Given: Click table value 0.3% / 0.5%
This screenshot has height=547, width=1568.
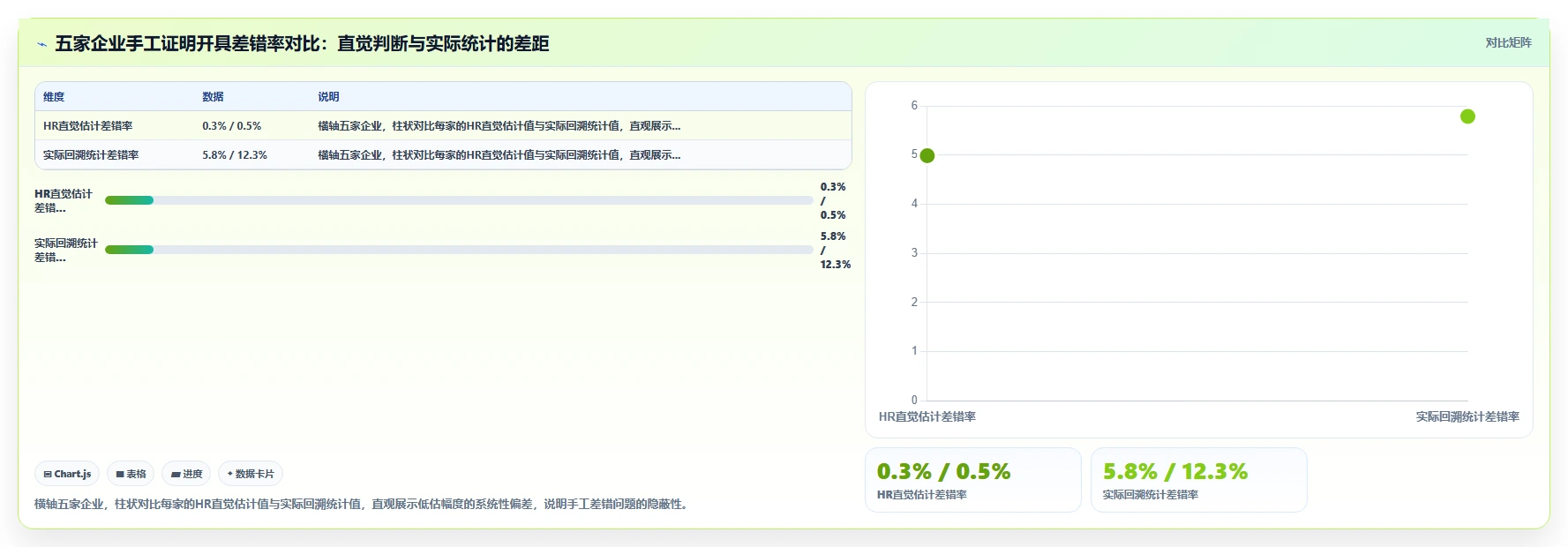Looking at the screenshot, I should click(231, 126).
